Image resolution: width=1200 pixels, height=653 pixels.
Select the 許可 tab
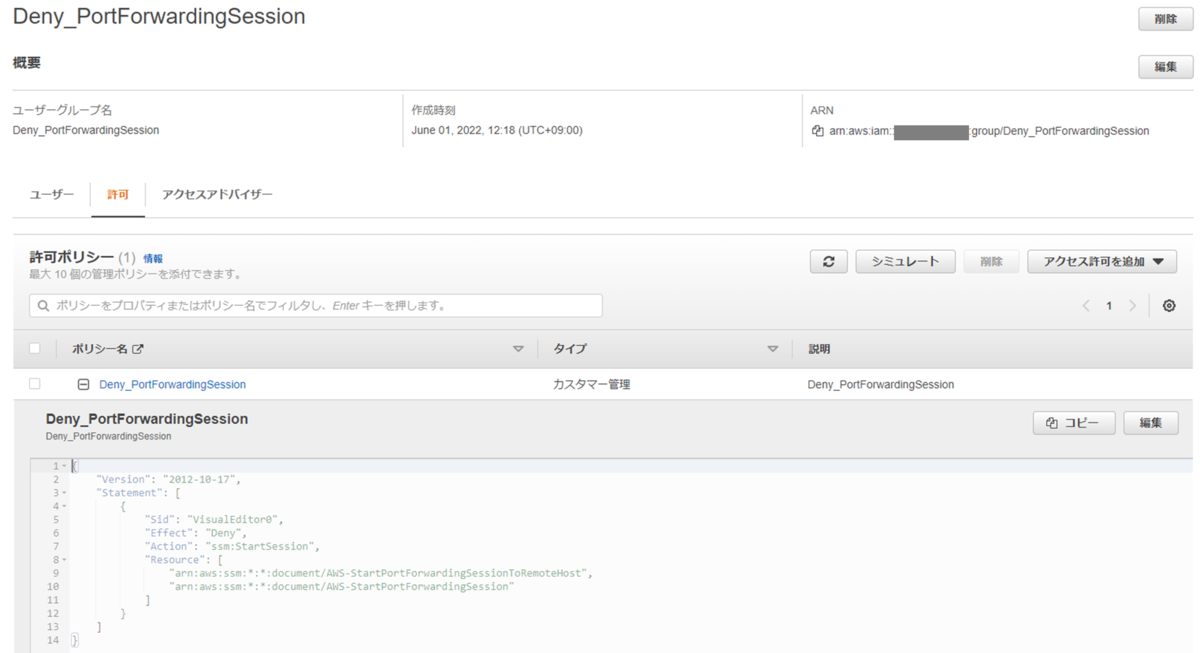tap(118, 194)
